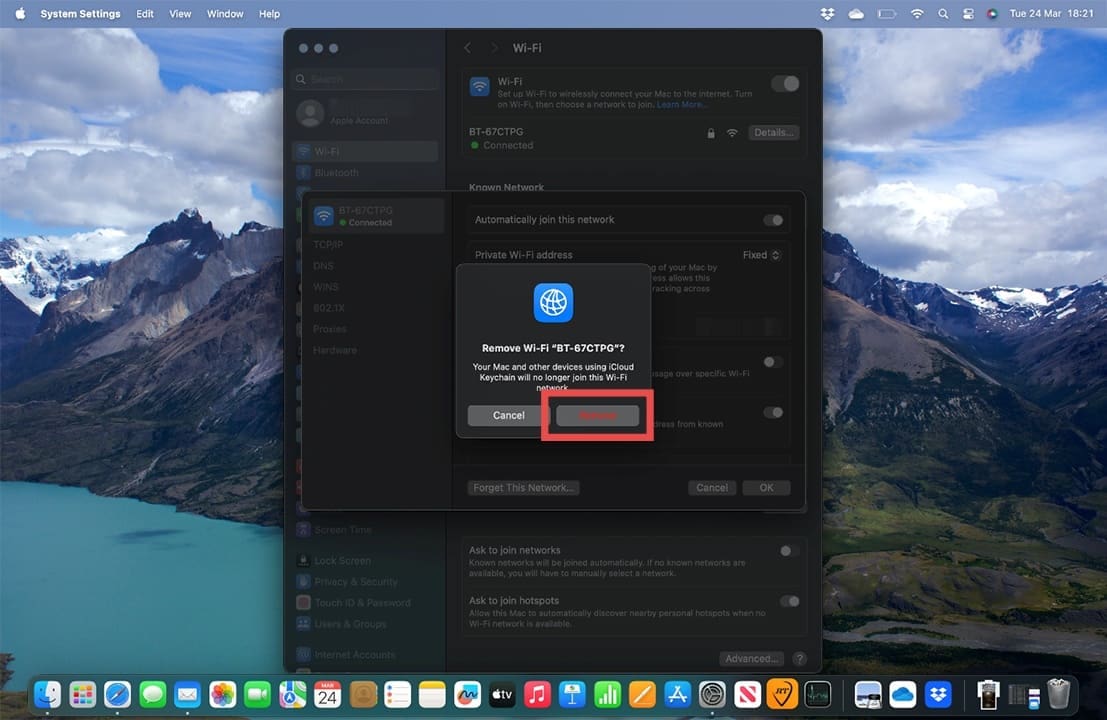Screen dimensions: 1107x720
Task: Toggle the main Wi-Fi switch
Action: pyautogui.click(x=785, y=83)
